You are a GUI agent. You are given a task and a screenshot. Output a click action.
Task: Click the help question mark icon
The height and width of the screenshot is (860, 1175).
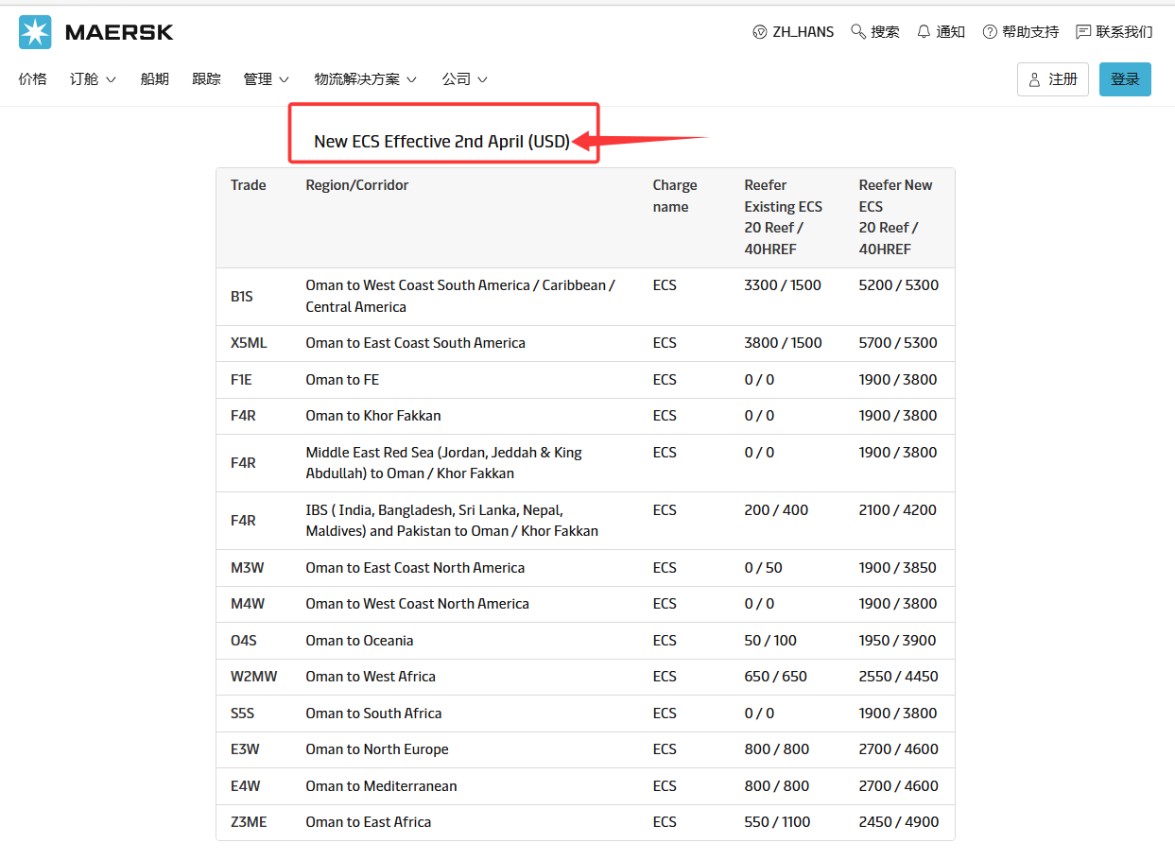pyautogui.click(x=990, y=32)
